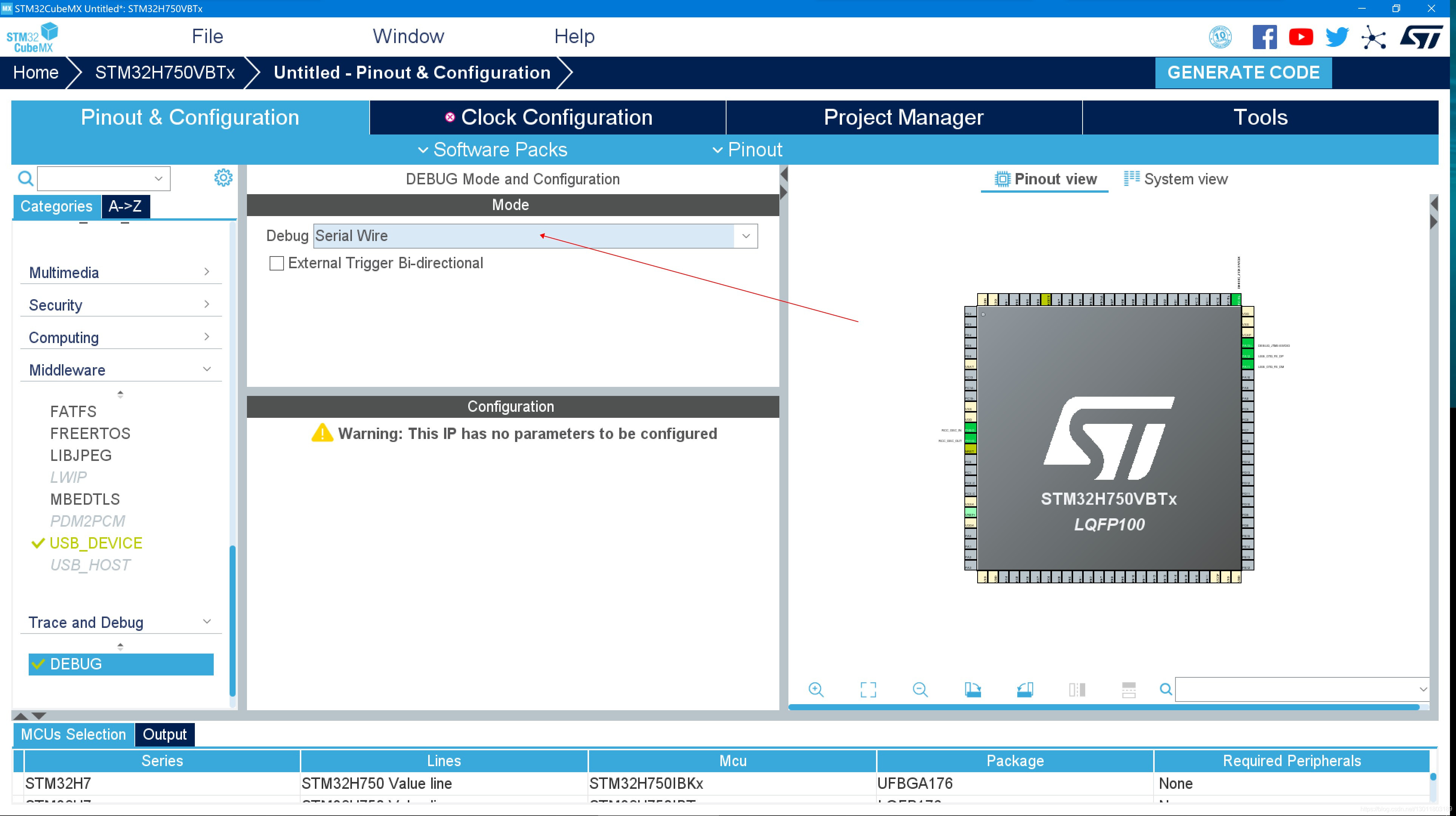Select FREERTOS middleware
The height and width of the screenshot is (816, 1456).
point(91,434)
